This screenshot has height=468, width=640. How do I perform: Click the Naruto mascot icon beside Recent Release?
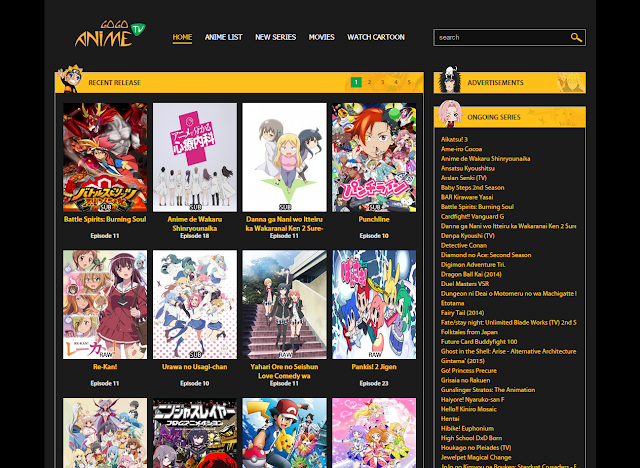(x=71, y=78)
